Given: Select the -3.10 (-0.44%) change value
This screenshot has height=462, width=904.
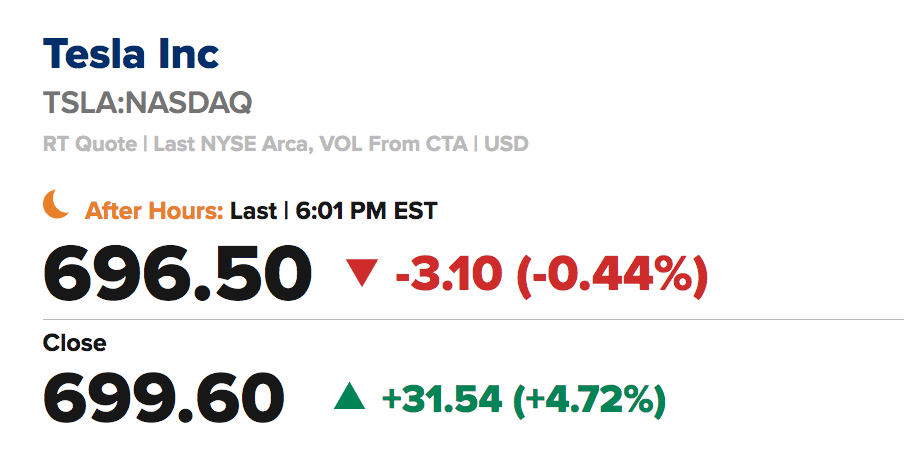Looking at the screenshot, I should tap(551, 275).
